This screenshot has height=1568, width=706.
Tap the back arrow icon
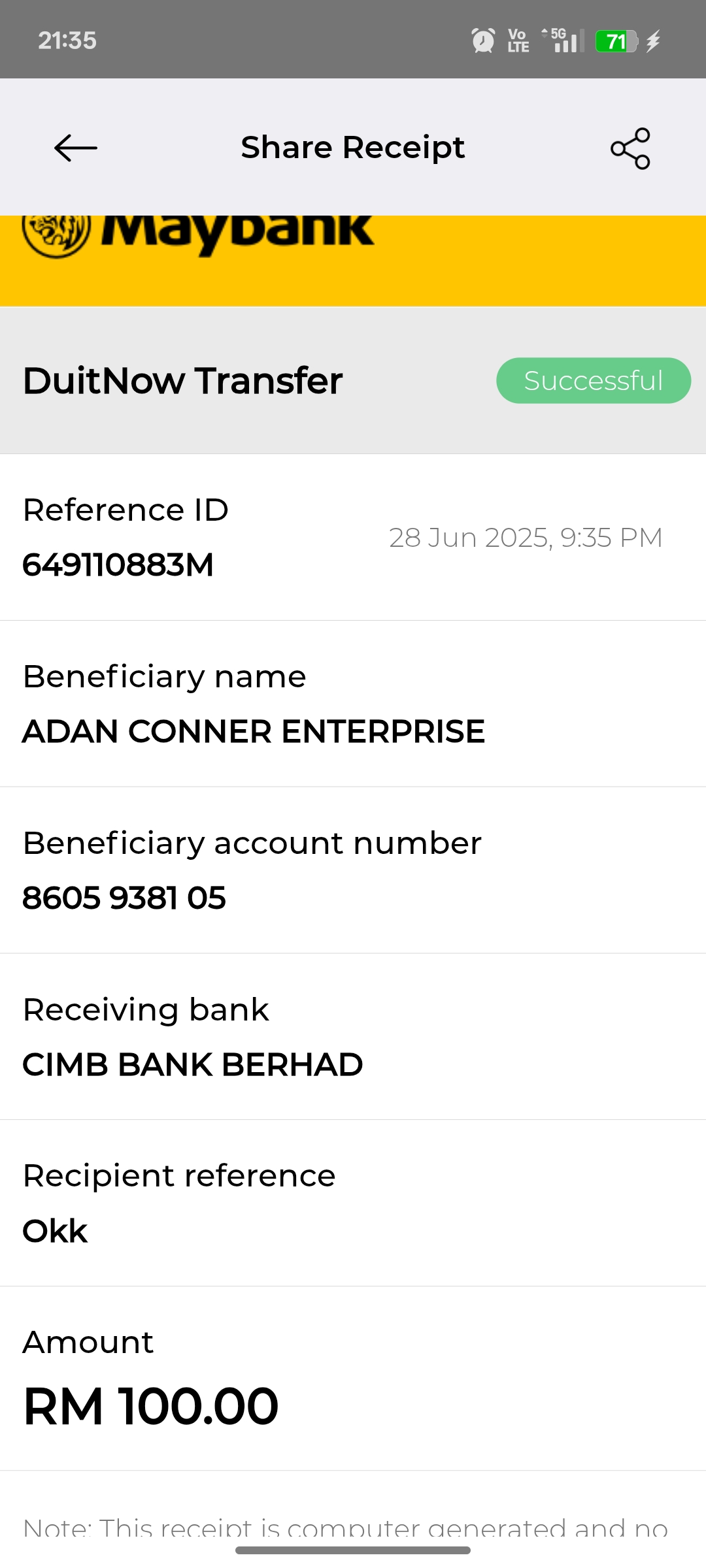(x=76, y=148)
